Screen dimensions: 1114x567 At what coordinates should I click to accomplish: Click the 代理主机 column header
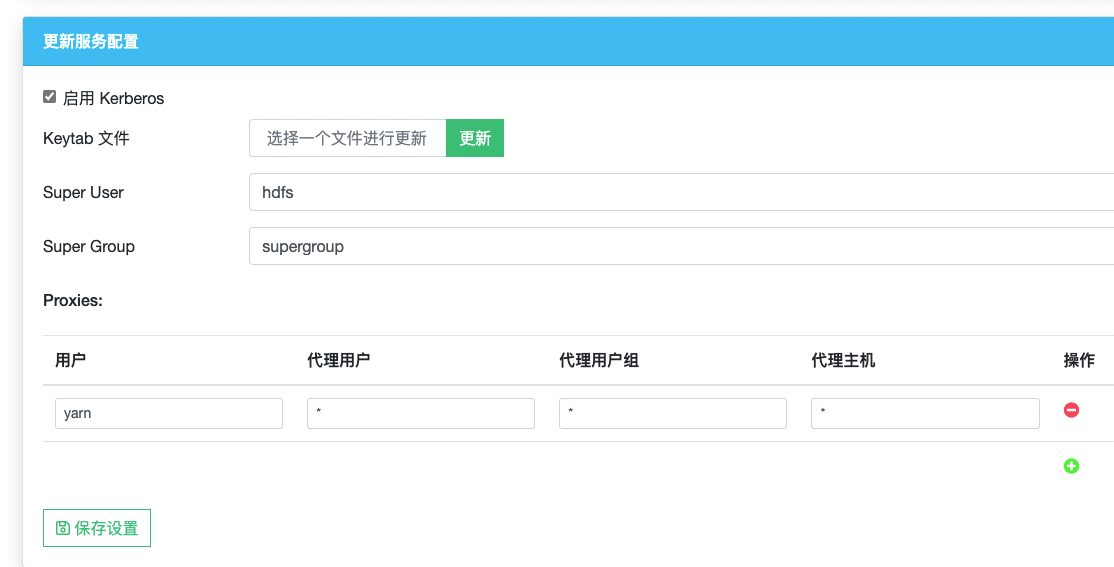pyautogui.click(x=843, y=360)
